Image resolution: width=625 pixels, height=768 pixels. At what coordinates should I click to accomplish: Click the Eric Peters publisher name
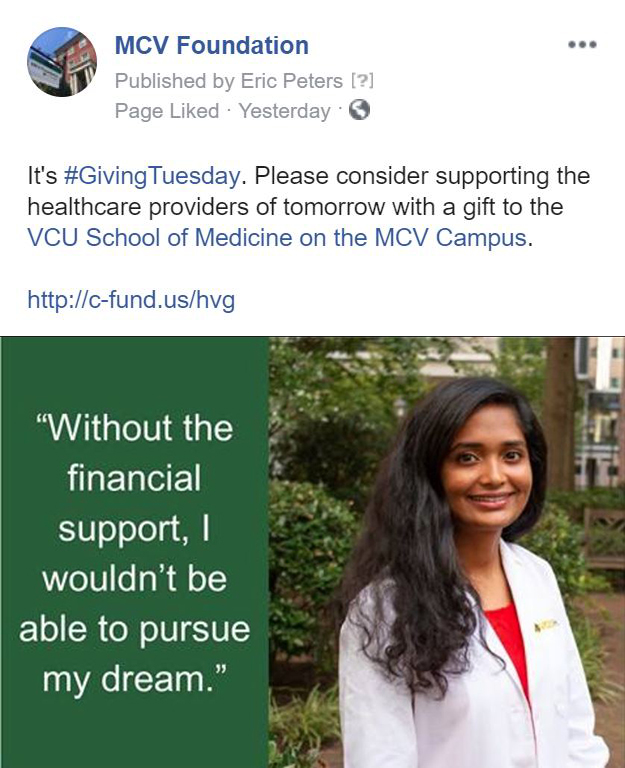(x=291, y=81)
